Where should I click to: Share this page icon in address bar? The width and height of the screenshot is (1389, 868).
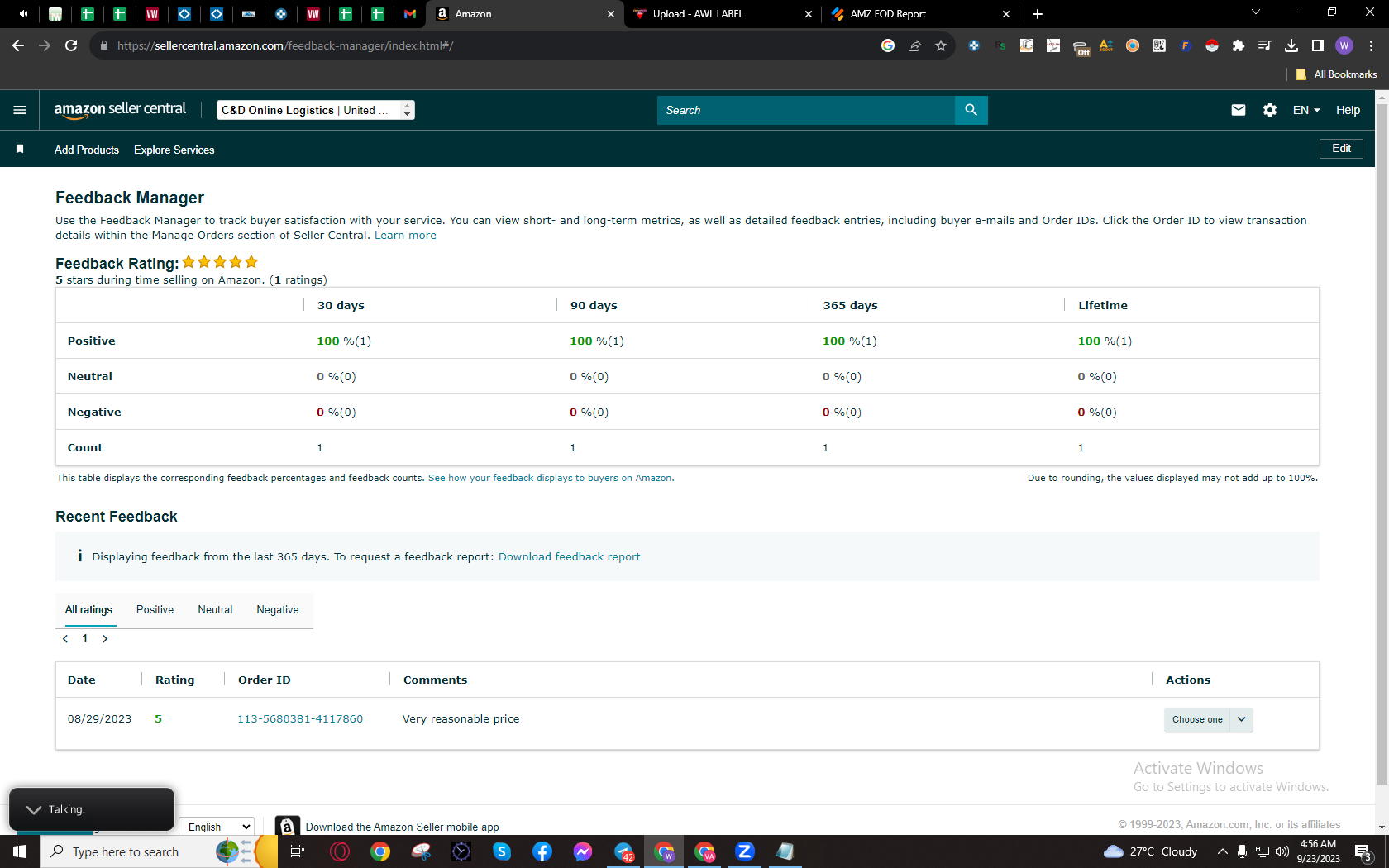(914, 45)
